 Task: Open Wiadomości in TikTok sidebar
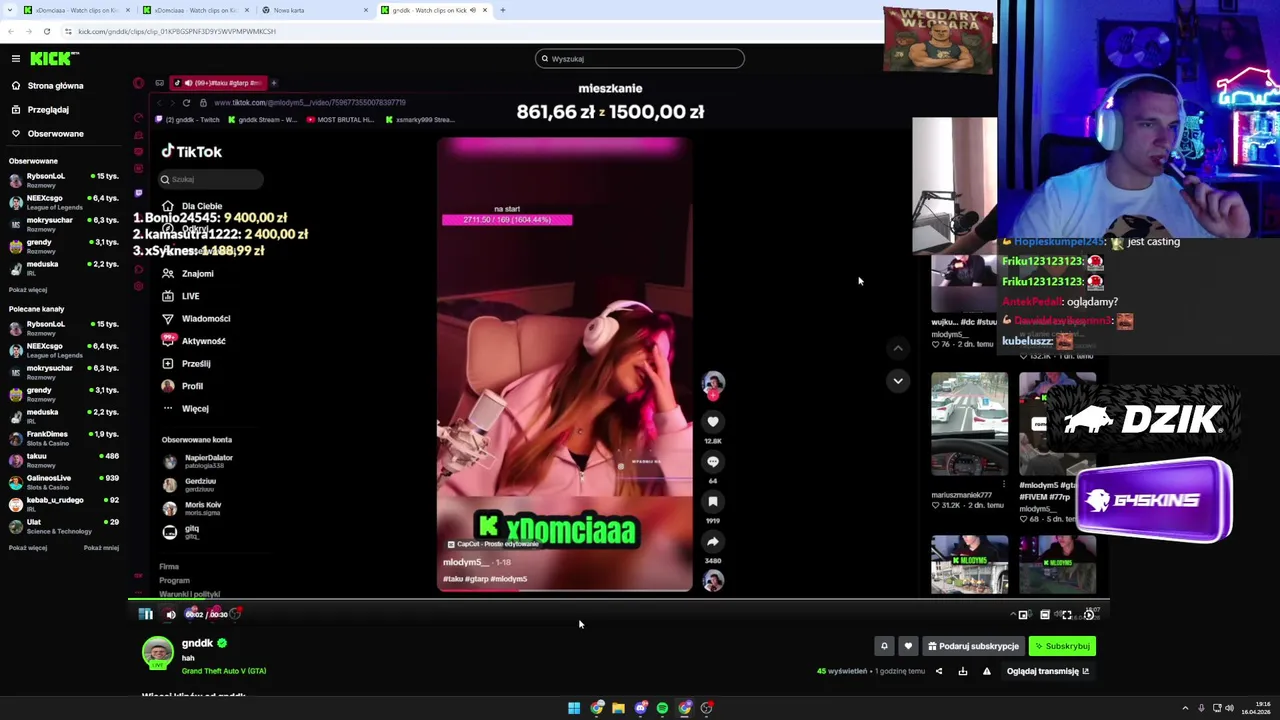click(195, 319)
